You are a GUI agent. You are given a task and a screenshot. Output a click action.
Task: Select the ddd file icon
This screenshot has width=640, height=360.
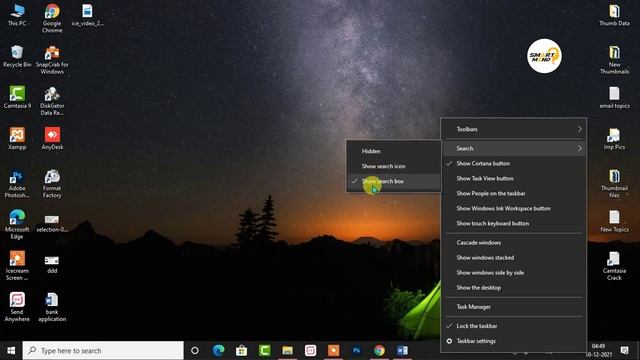pyautogui.click(x=52, y=264)
